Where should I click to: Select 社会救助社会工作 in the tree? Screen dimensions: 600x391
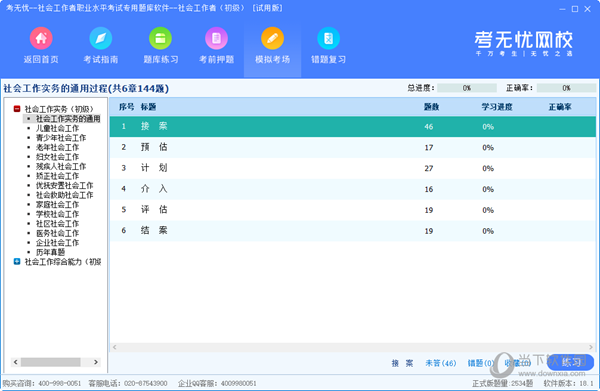64,195
